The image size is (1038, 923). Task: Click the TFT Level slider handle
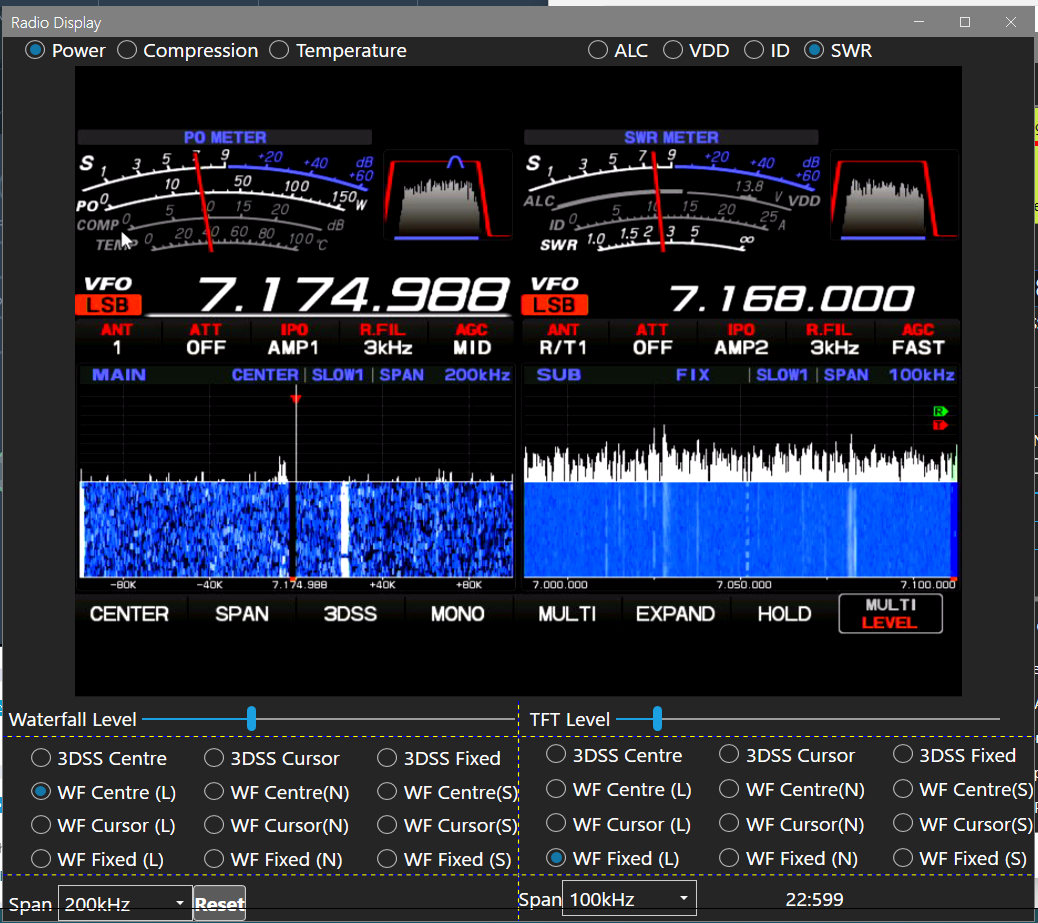[657, 718]
